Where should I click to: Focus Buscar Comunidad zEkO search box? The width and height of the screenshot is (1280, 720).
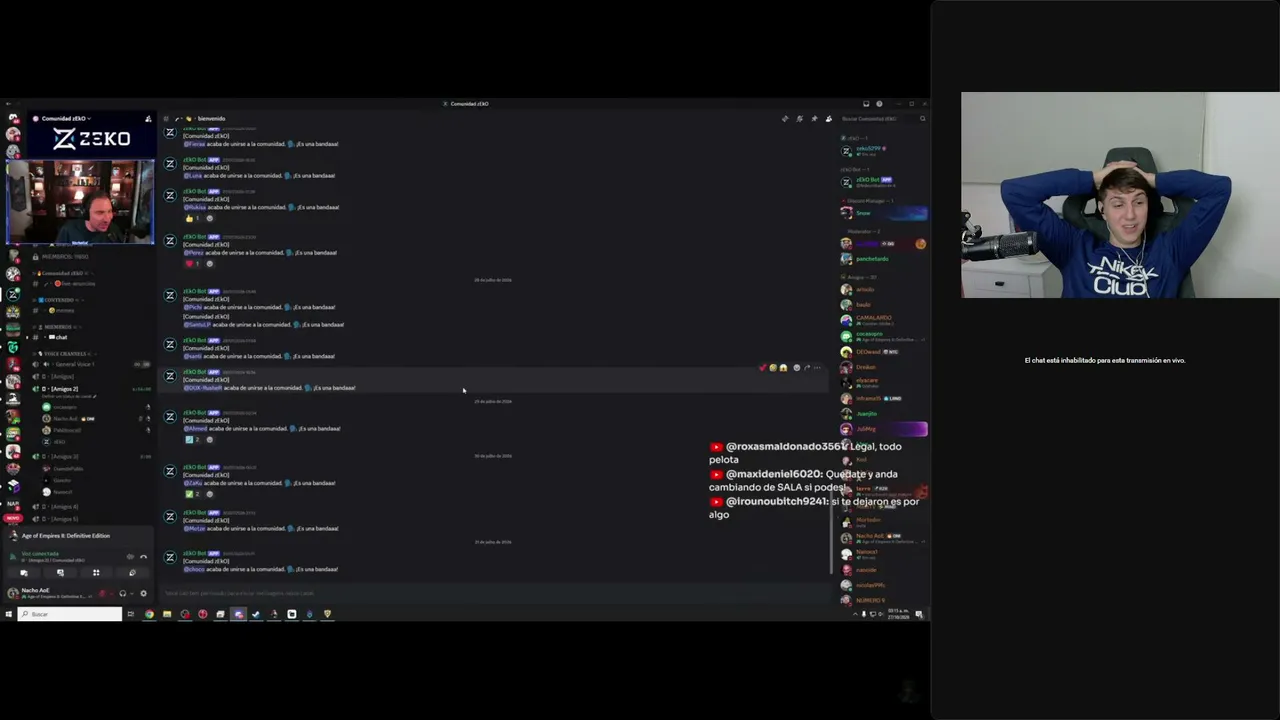pyautogui.click(x=884, y=119)
